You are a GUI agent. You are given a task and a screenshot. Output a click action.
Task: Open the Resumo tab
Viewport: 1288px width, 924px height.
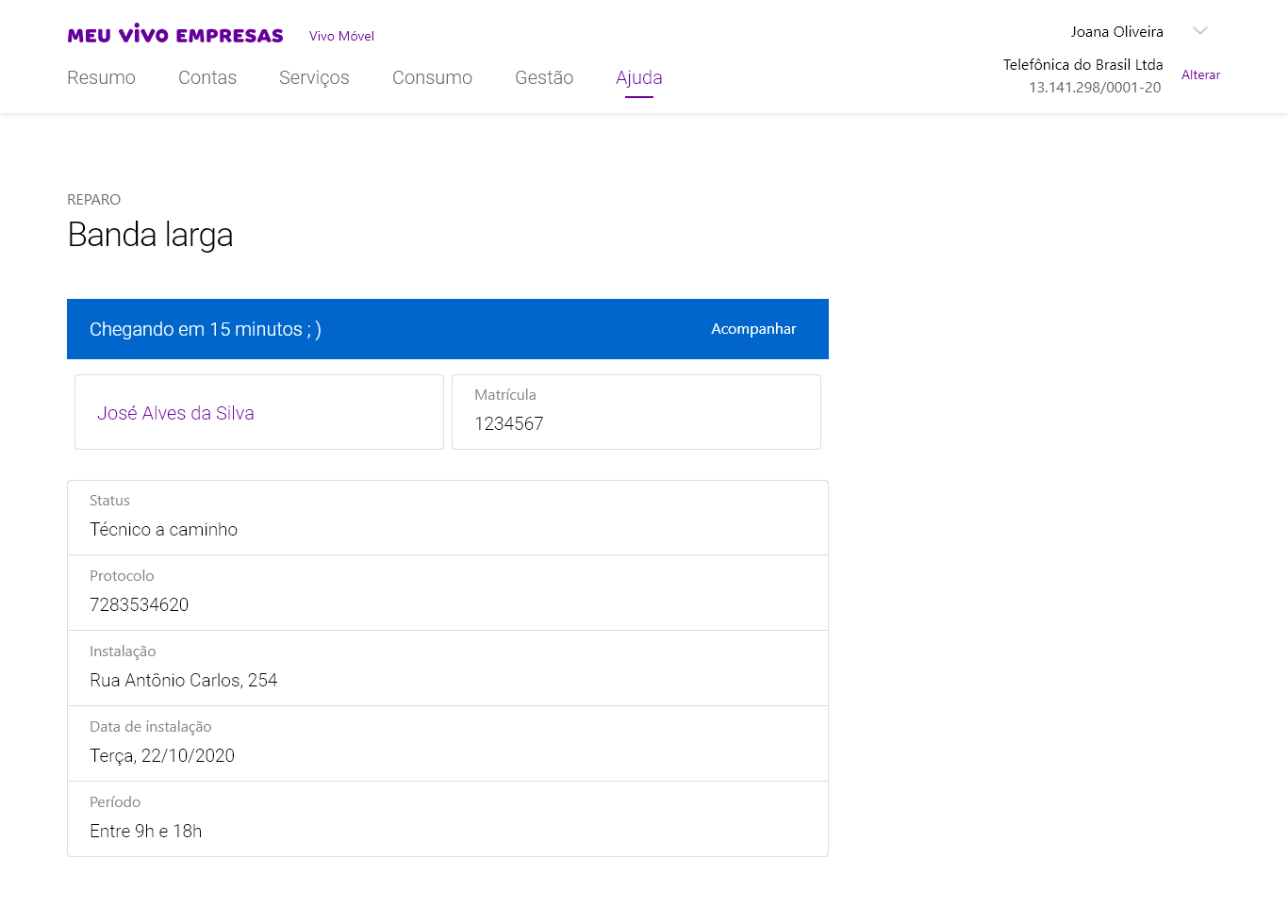tap(101, 77)
